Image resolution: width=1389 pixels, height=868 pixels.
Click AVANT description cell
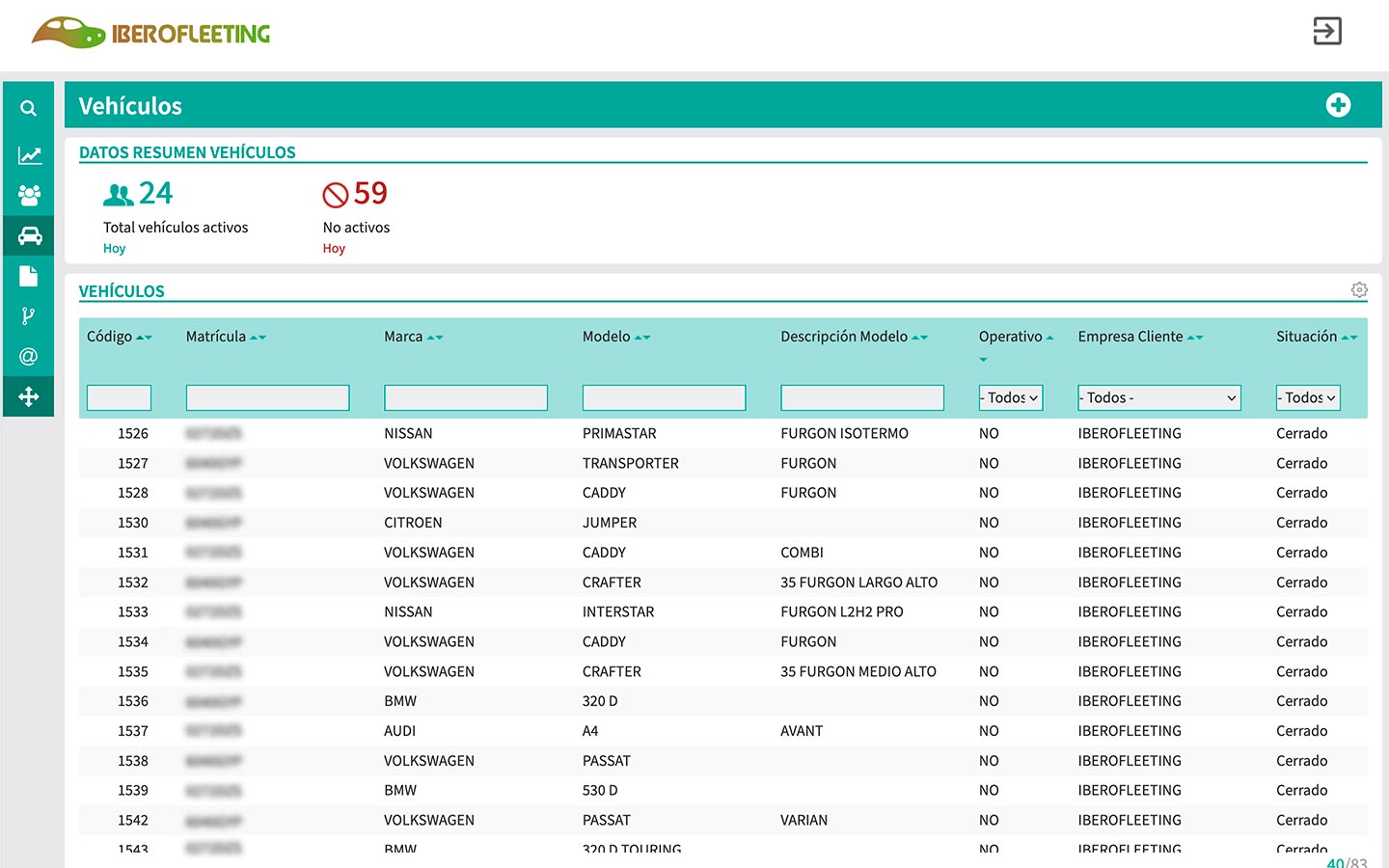pos(802,731)
